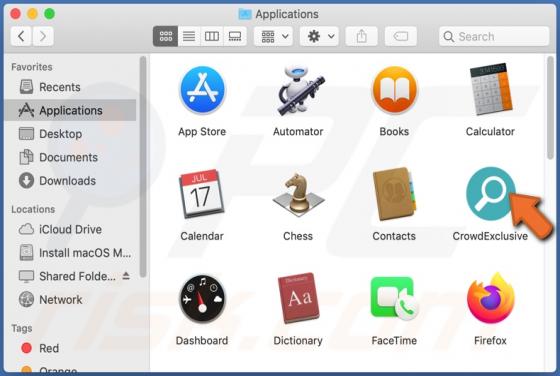Open Desktop in the sidebar
This screenshot has width=560, height=376.
(x=70, y=134)
